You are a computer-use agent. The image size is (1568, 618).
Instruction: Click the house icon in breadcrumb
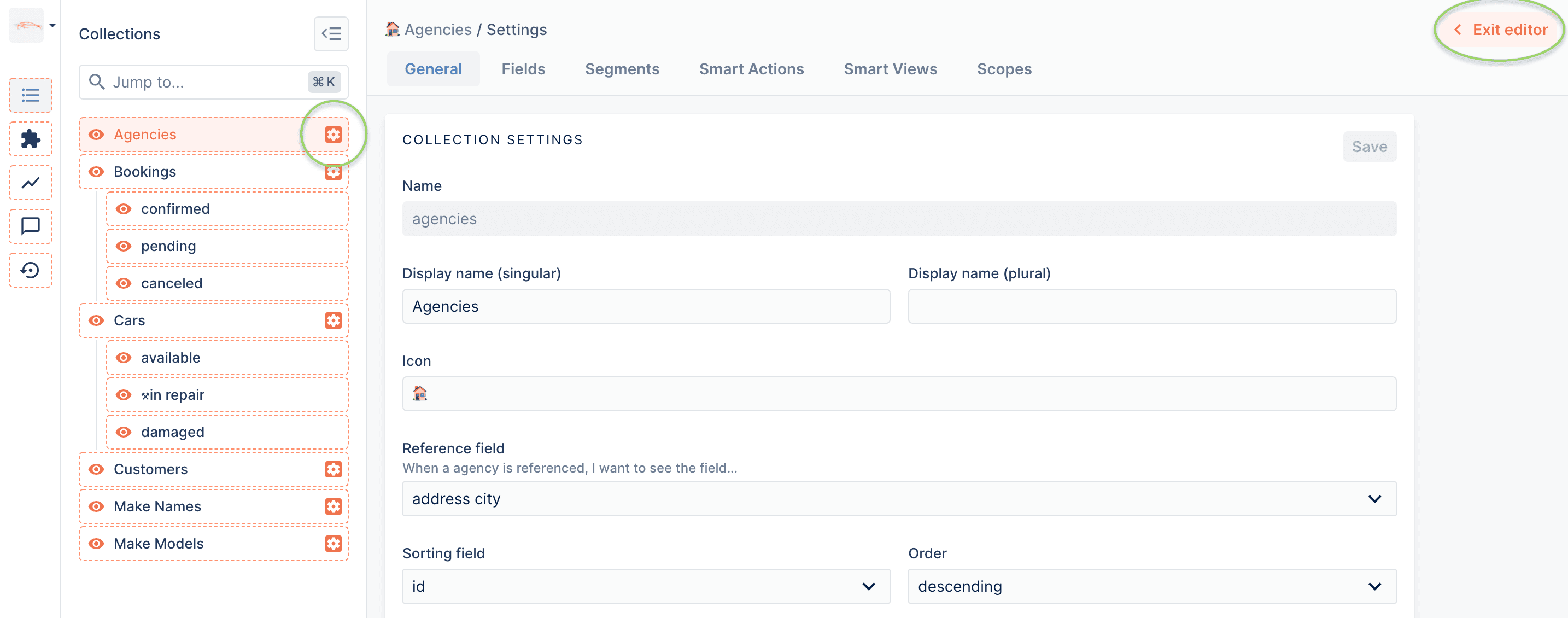pyautogui.click(x=393, y=28)
